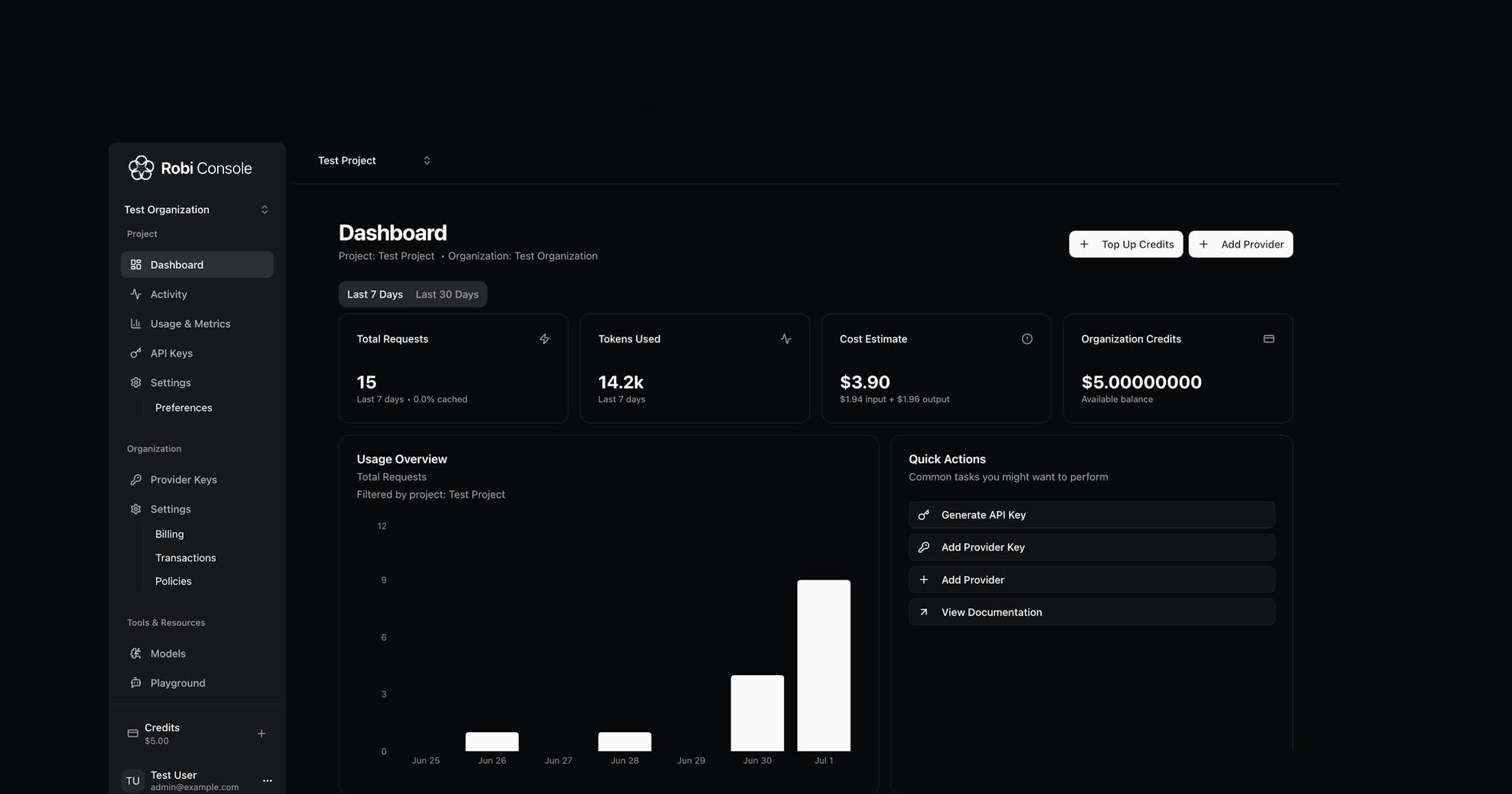Click the Playground icon in sidebar

click(135, 683)
